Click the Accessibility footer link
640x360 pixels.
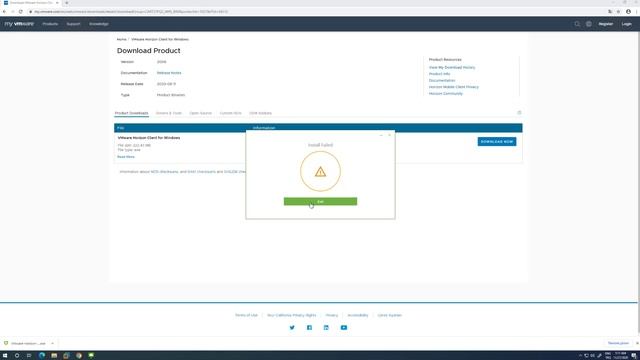point(358,315)
